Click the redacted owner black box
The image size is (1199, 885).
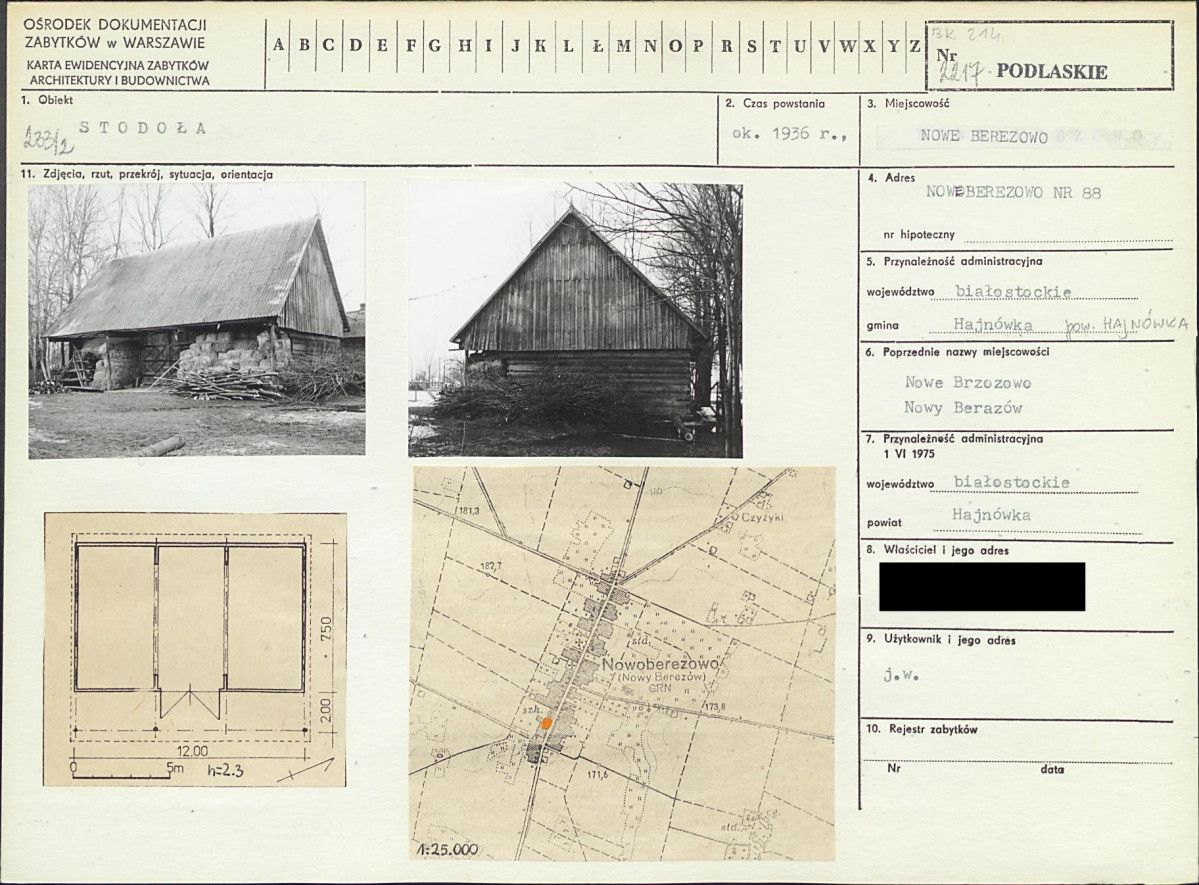pyautogui.click(x=982, y=587)
